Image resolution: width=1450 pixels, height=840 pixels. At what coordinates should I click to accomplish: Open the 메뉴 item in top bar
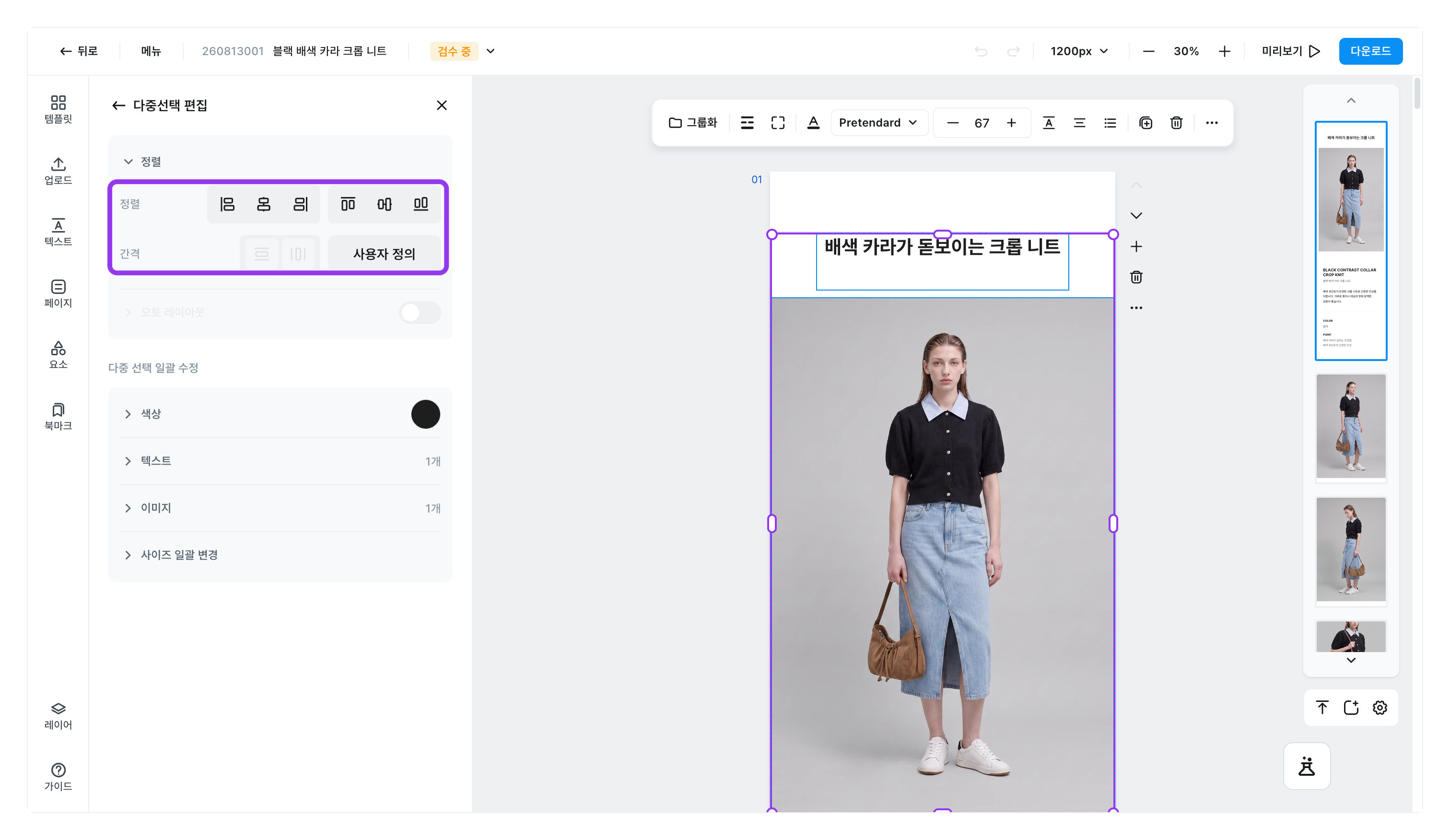pyautogui.click(x=152, y=51)
